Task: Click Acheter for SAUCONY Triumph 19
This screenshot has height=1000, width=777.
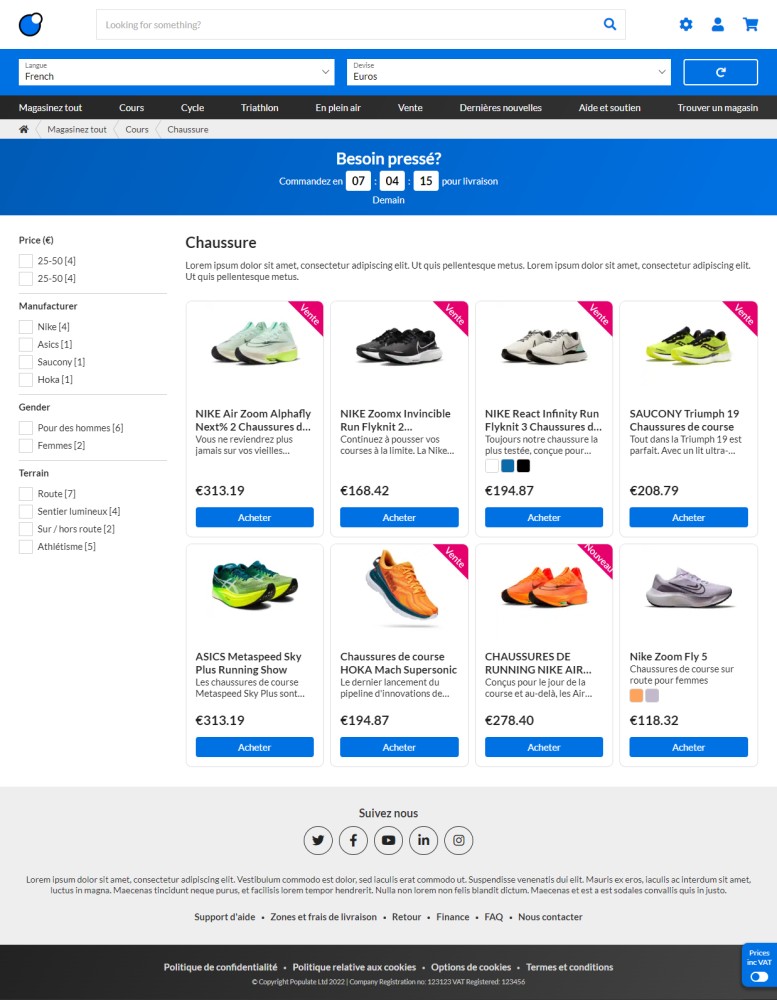Action: coord(688,517)
